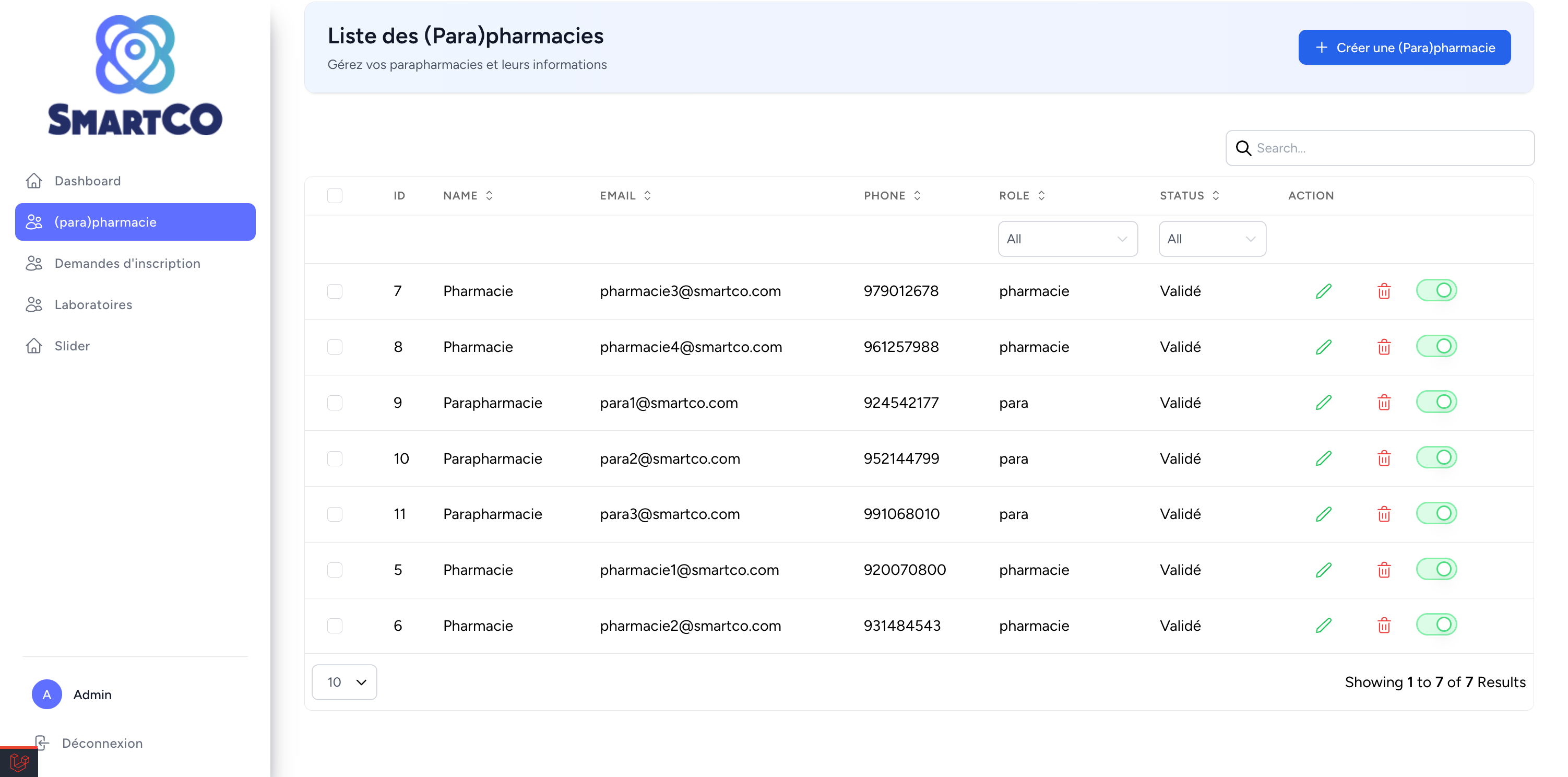Go to Dashboard in the sidebar
Screen dimensions: 1568x777
point(135,181)
